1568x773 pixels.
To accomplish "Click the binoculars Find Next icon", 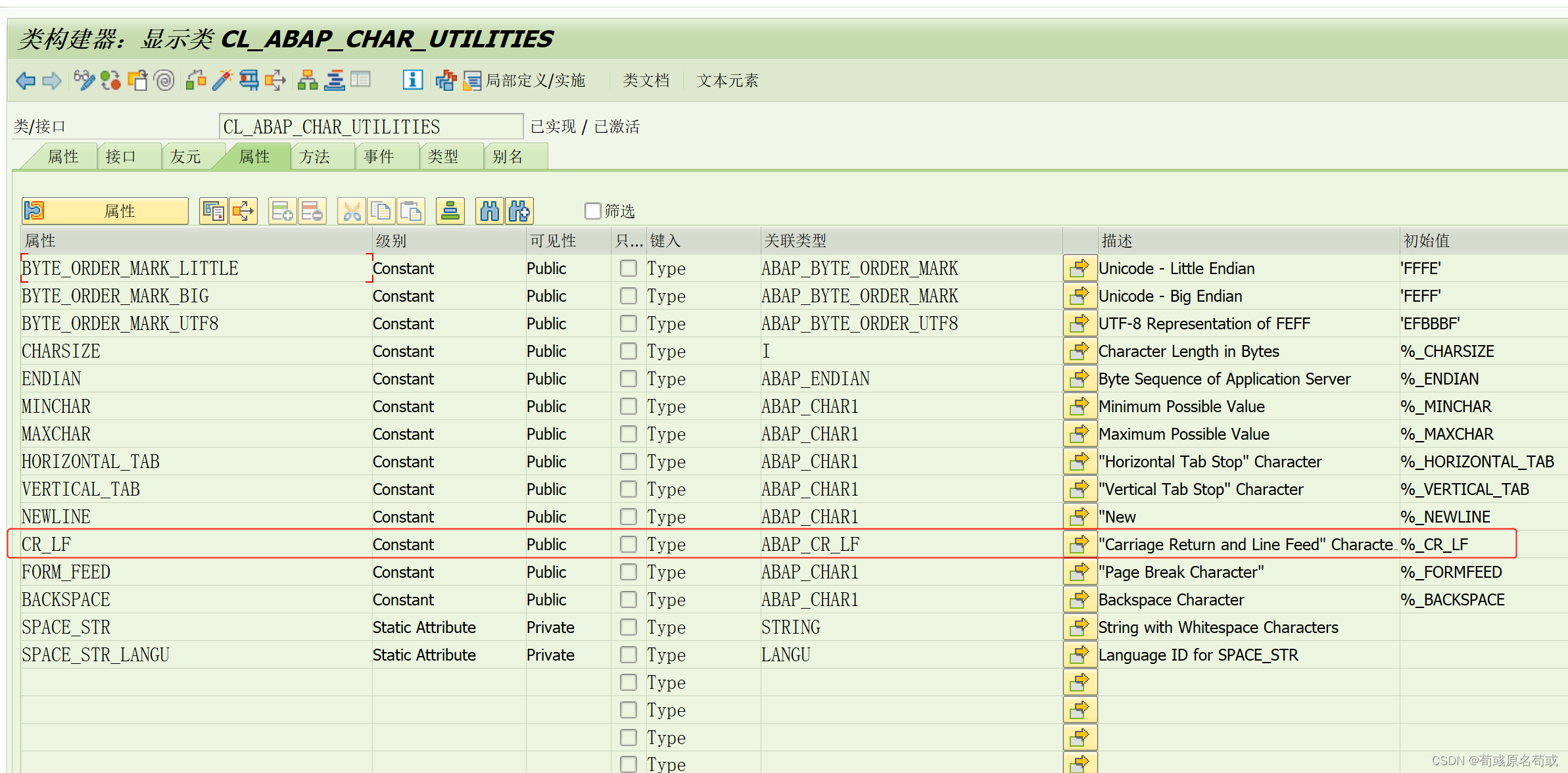I will [x=519, y=211].
